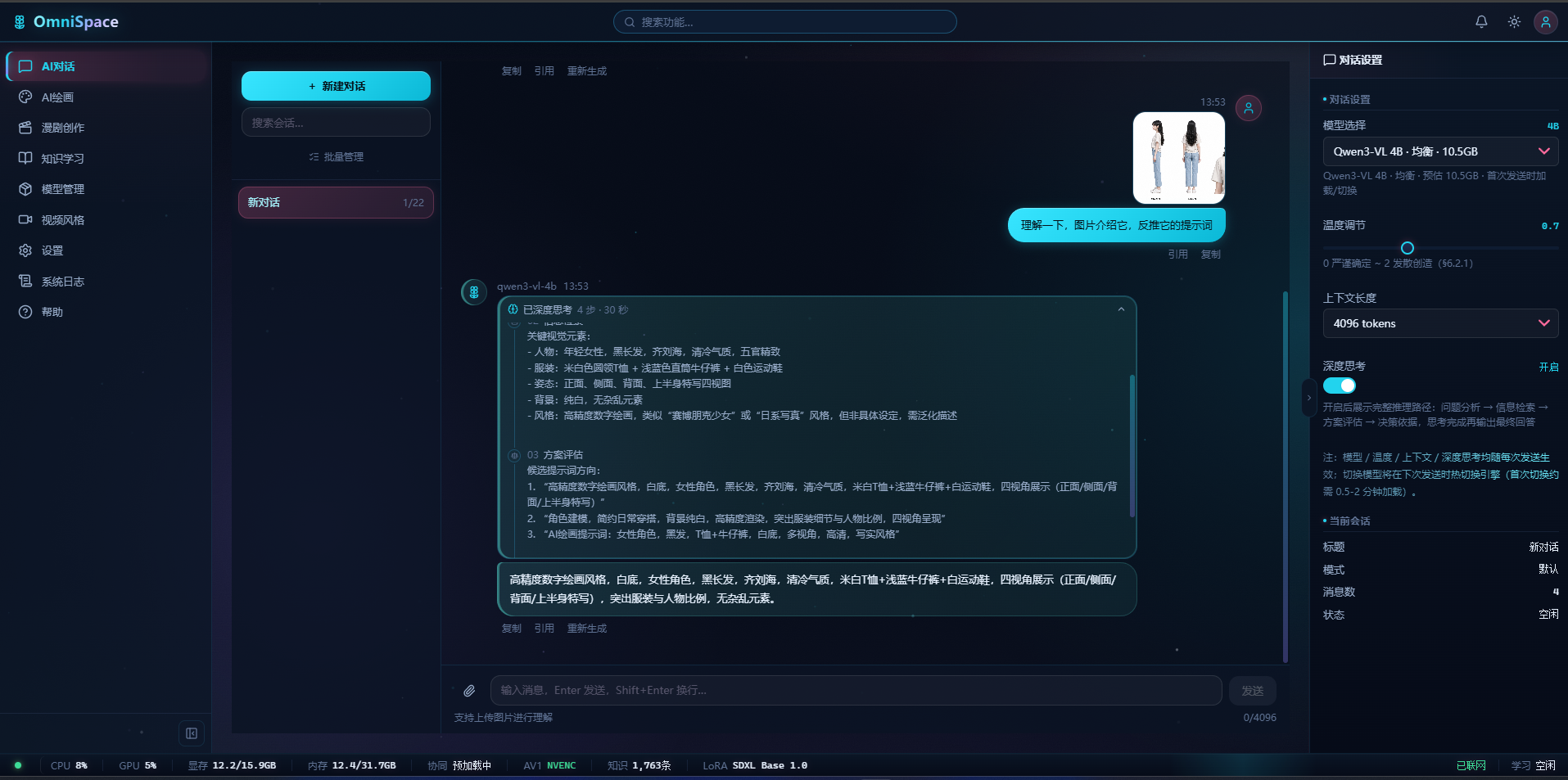Collapse the left sidebar panel icon
Screen dimensions: 1568x780
point(192,733)
